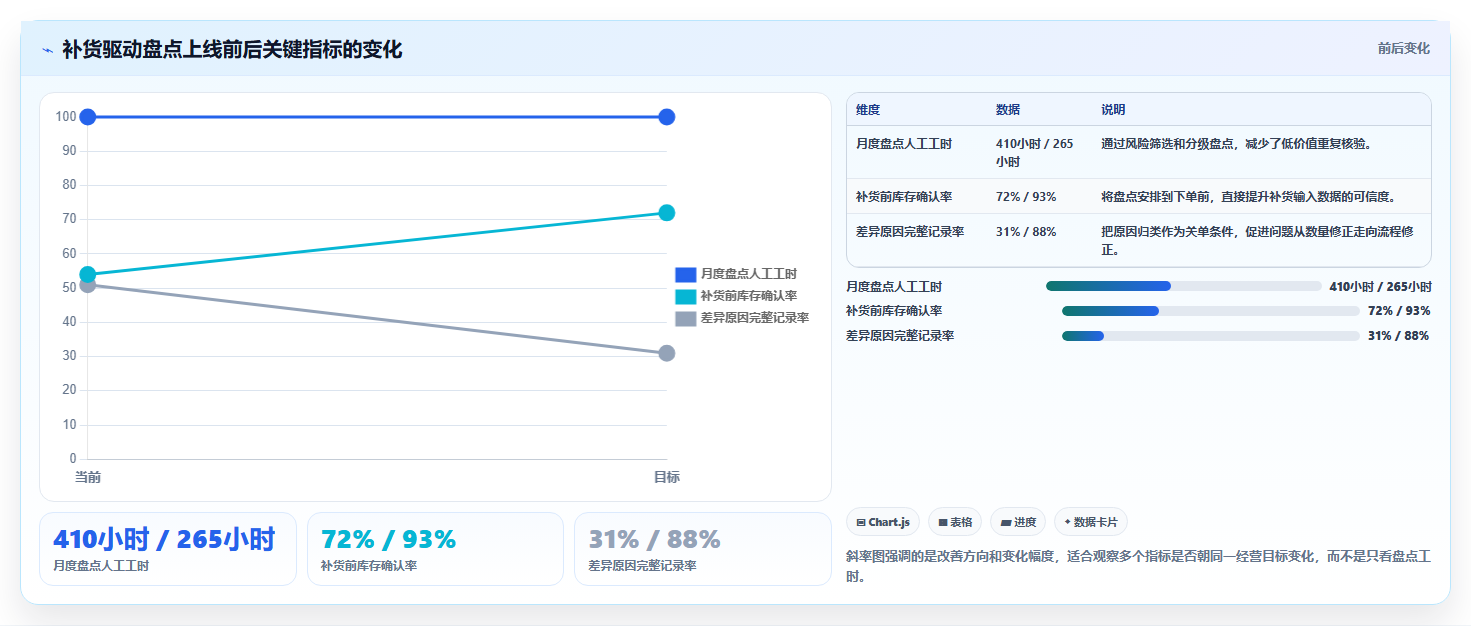The height and width of the screenshot is (626, 1471).
Task: Click y-axis tick label 100
Action: [66, 117]
